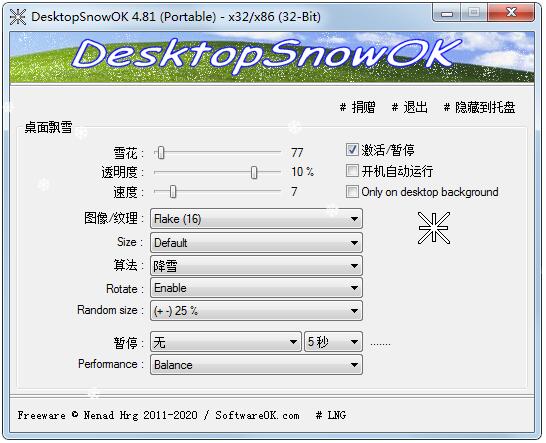Toggle the 激活/暂停 checkbox
546x443 pixels.
[x=352, y=150]
